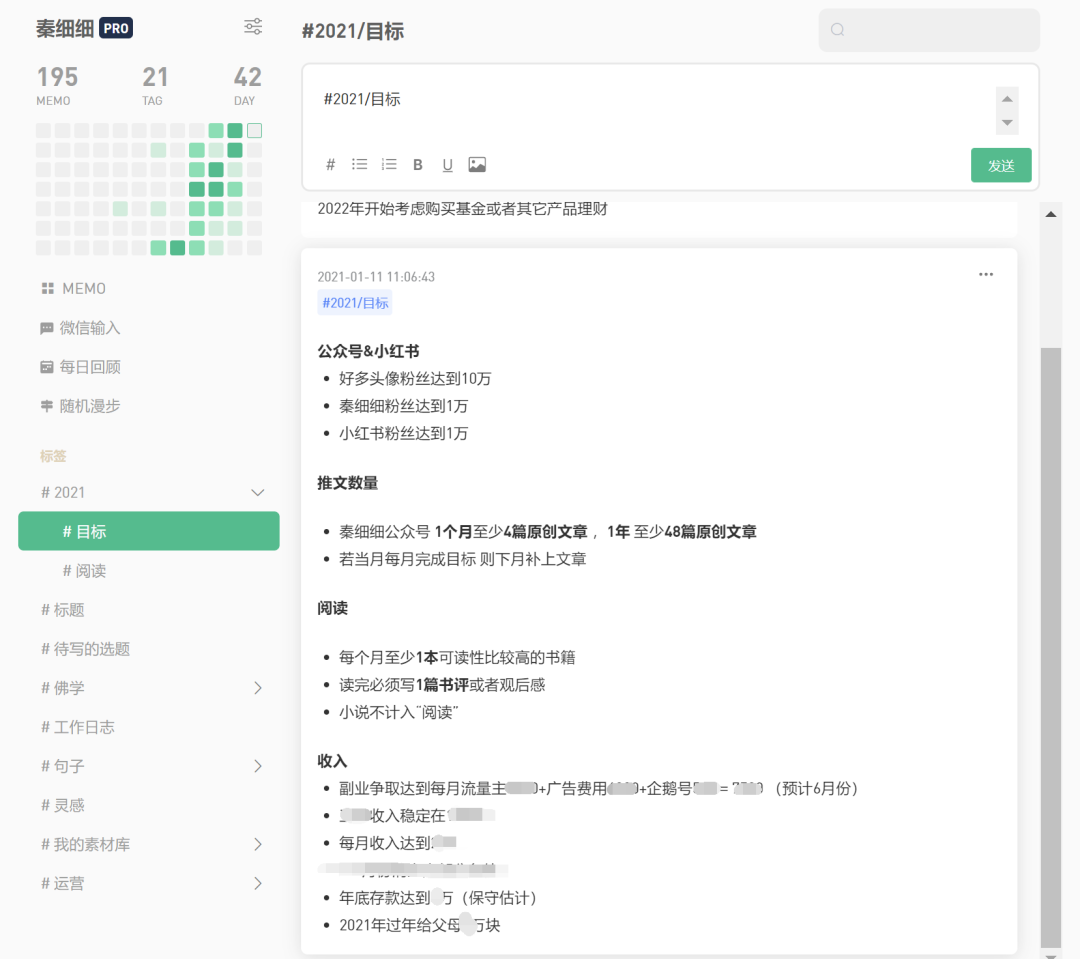Click the 195 MEMO counter
This screenshot has height=959, width=1080.
(57, 85)
